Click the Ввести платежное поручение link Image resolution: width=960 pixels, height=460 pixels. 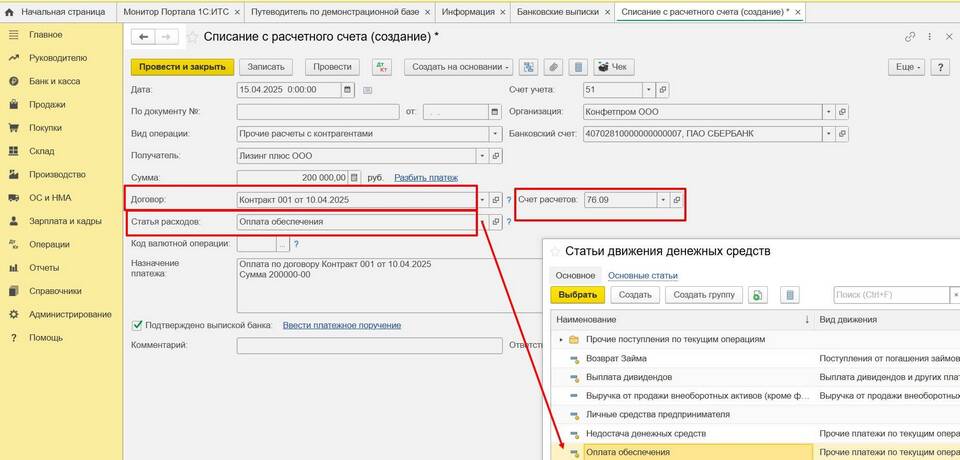[341, 325]
